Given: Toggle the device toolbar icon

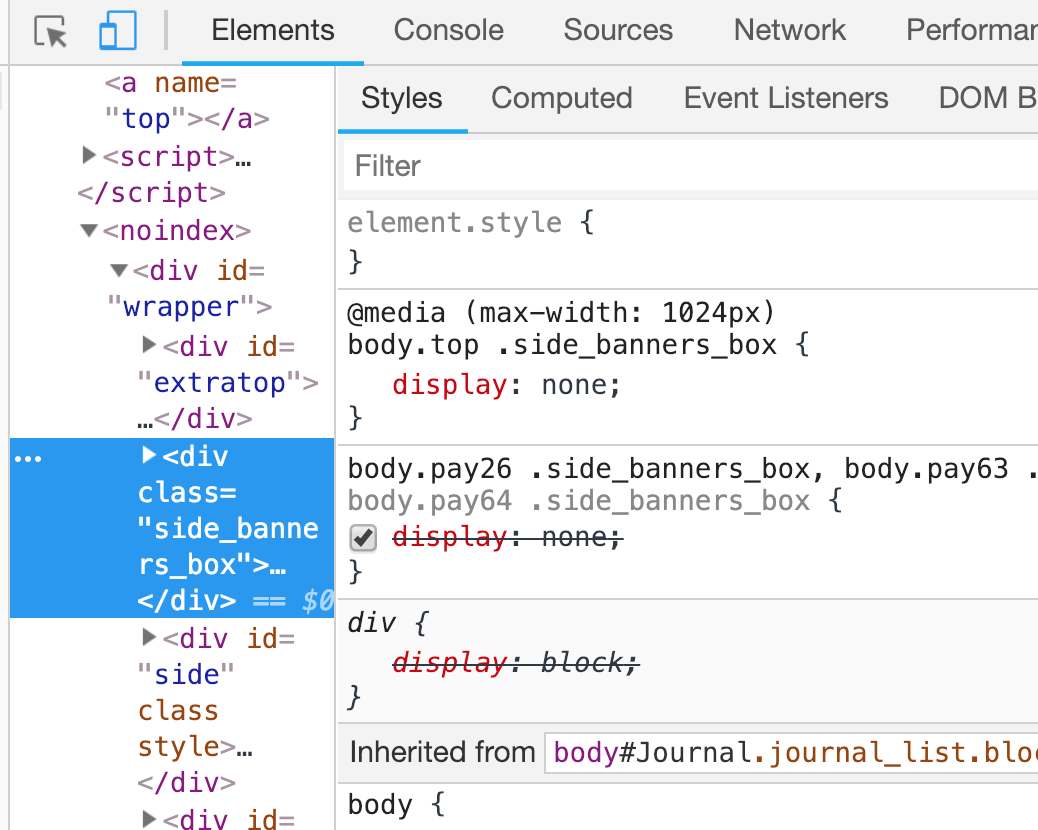Looking at the screenshot, I should point(117,31).
